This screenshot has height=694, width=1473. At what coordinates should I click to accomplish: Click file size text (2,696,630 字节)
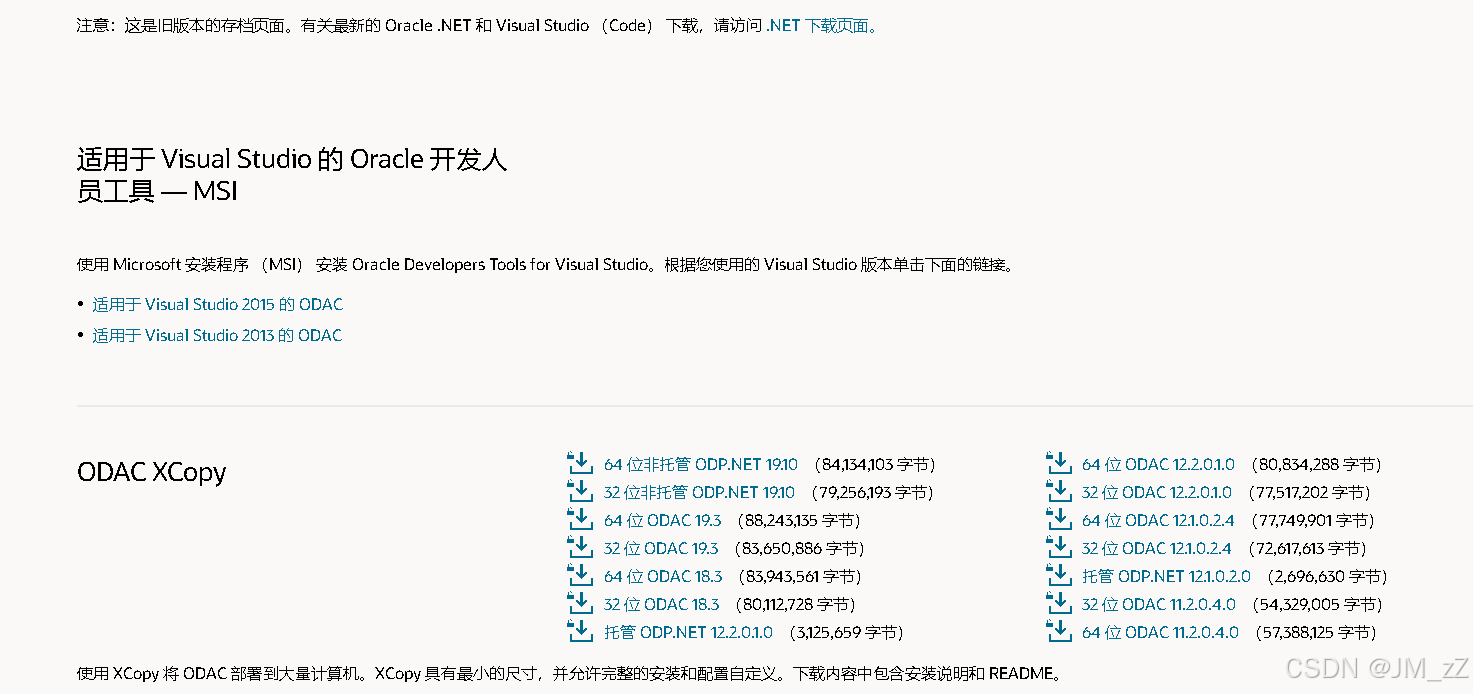[1327, 576]
